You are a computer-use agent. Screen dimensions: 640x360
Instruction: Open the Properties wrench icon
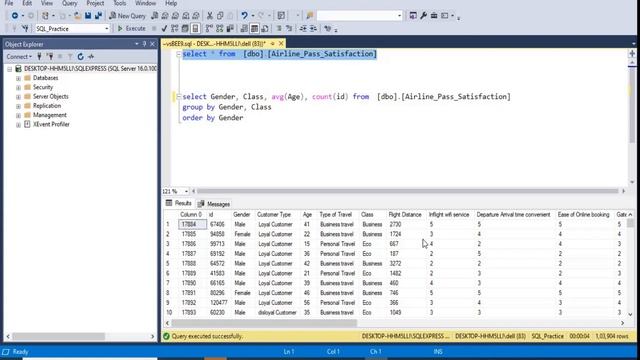click(x=423, y=16)
